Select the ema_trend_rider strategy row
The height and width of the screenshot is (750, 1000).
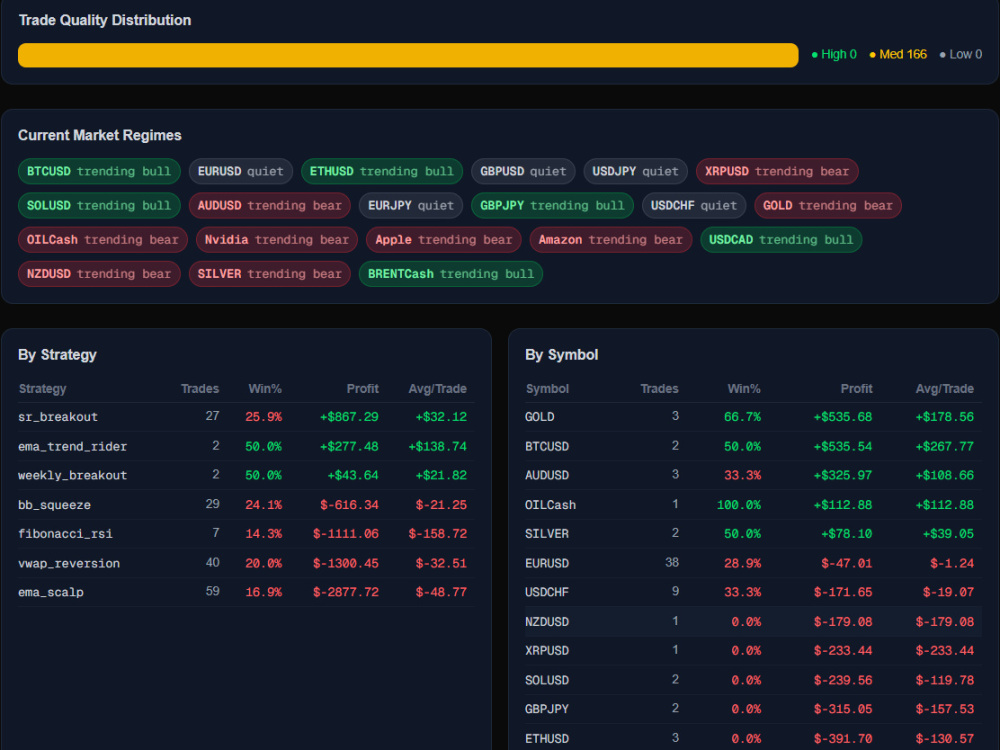[246, 446]
